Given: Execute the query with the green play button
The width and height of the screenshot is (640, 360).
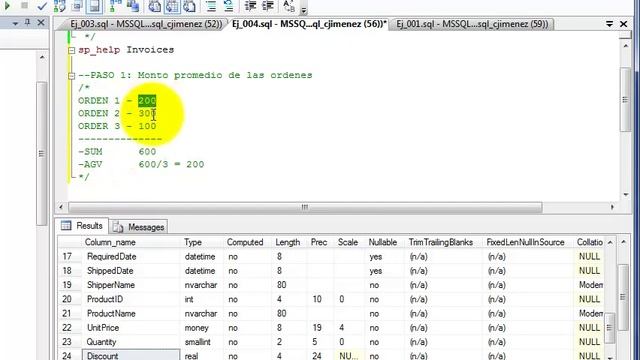Looking at the screenshot, I should pyautogui.click(x=7, y=6).
